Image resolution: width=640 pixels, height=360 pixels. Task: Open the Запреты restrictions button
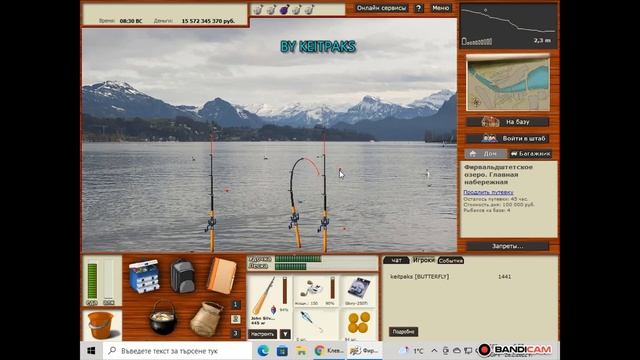pos(507,246)
